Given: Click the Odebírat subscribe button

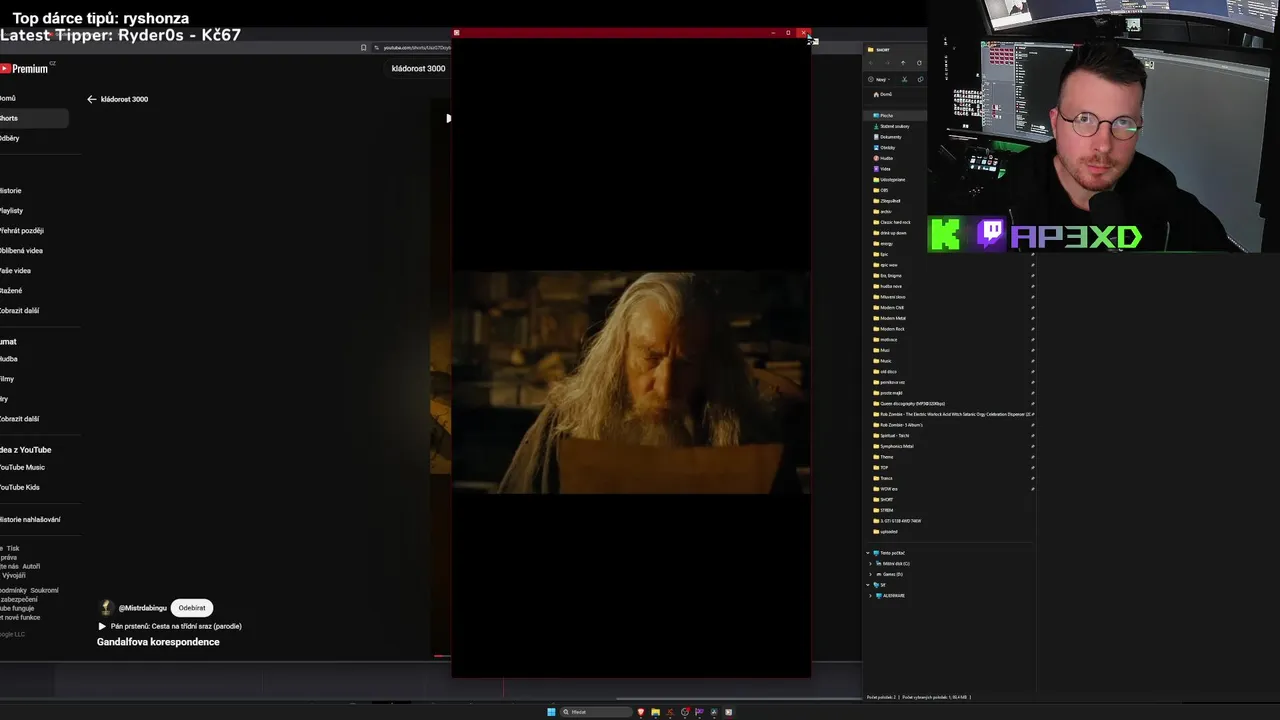Looking at the screenshot, I should 192,608.
